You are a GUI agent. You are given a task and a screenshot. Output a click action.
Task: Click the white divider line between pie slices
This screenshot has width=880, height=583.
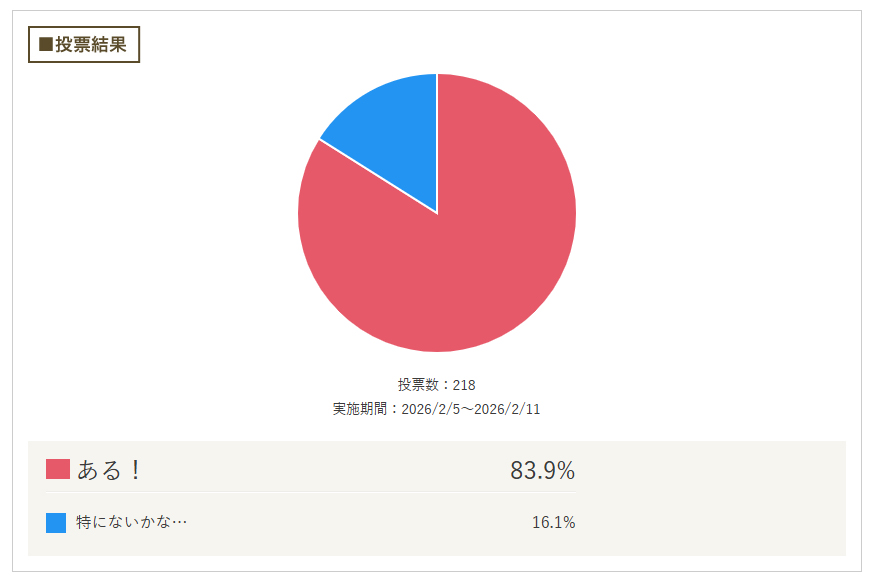pos(437,140)
